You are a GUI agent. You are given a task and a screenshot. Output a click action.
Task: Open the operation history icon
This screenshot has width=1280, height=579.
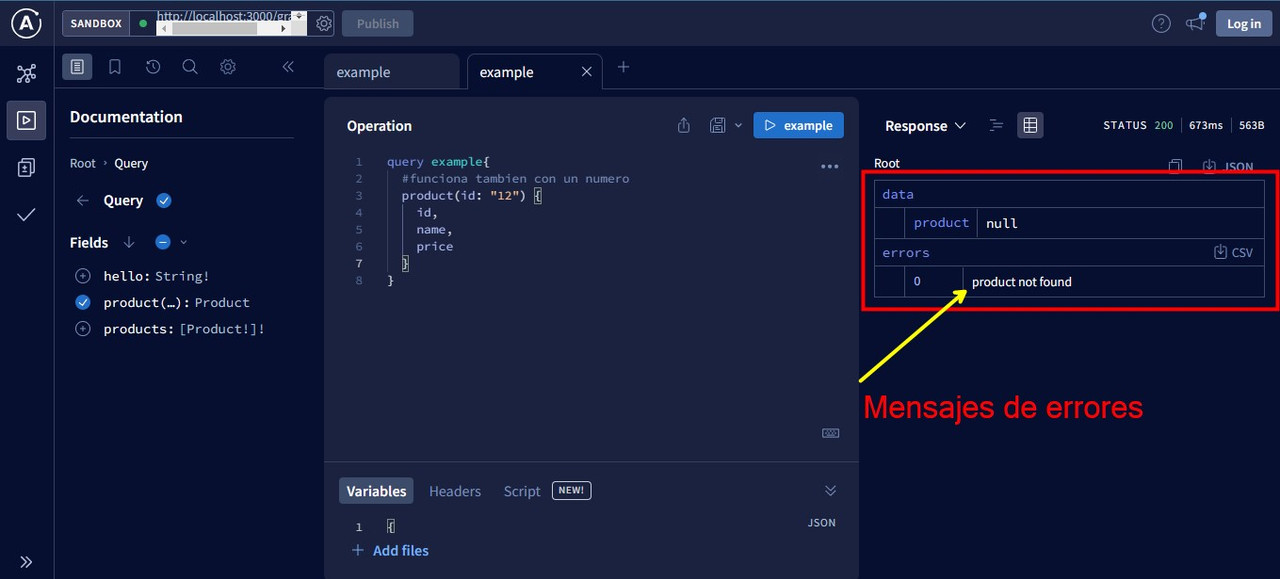[x=153, y=67]
